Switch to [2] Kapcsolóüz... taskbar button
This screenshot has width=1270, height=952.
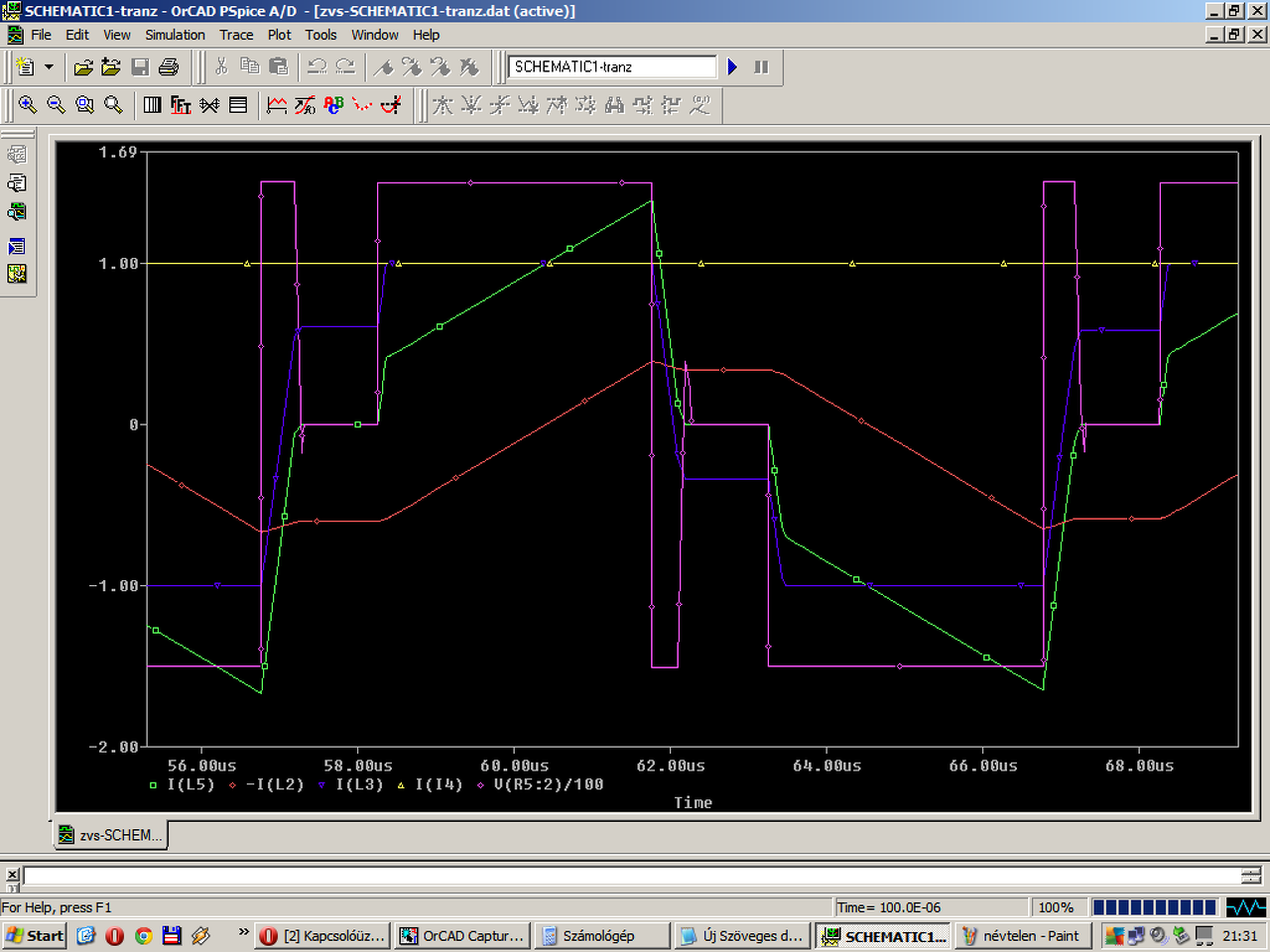(322, 935)
